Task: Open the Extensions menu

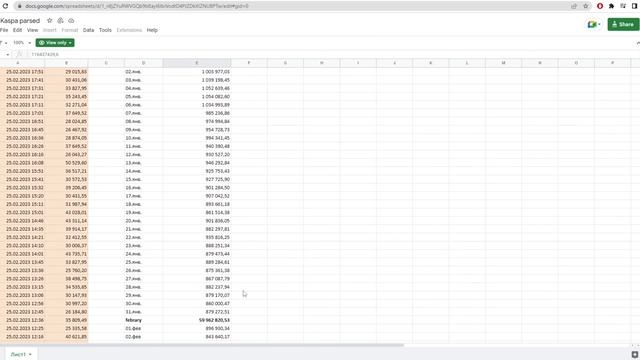Action: pos(129,30)
